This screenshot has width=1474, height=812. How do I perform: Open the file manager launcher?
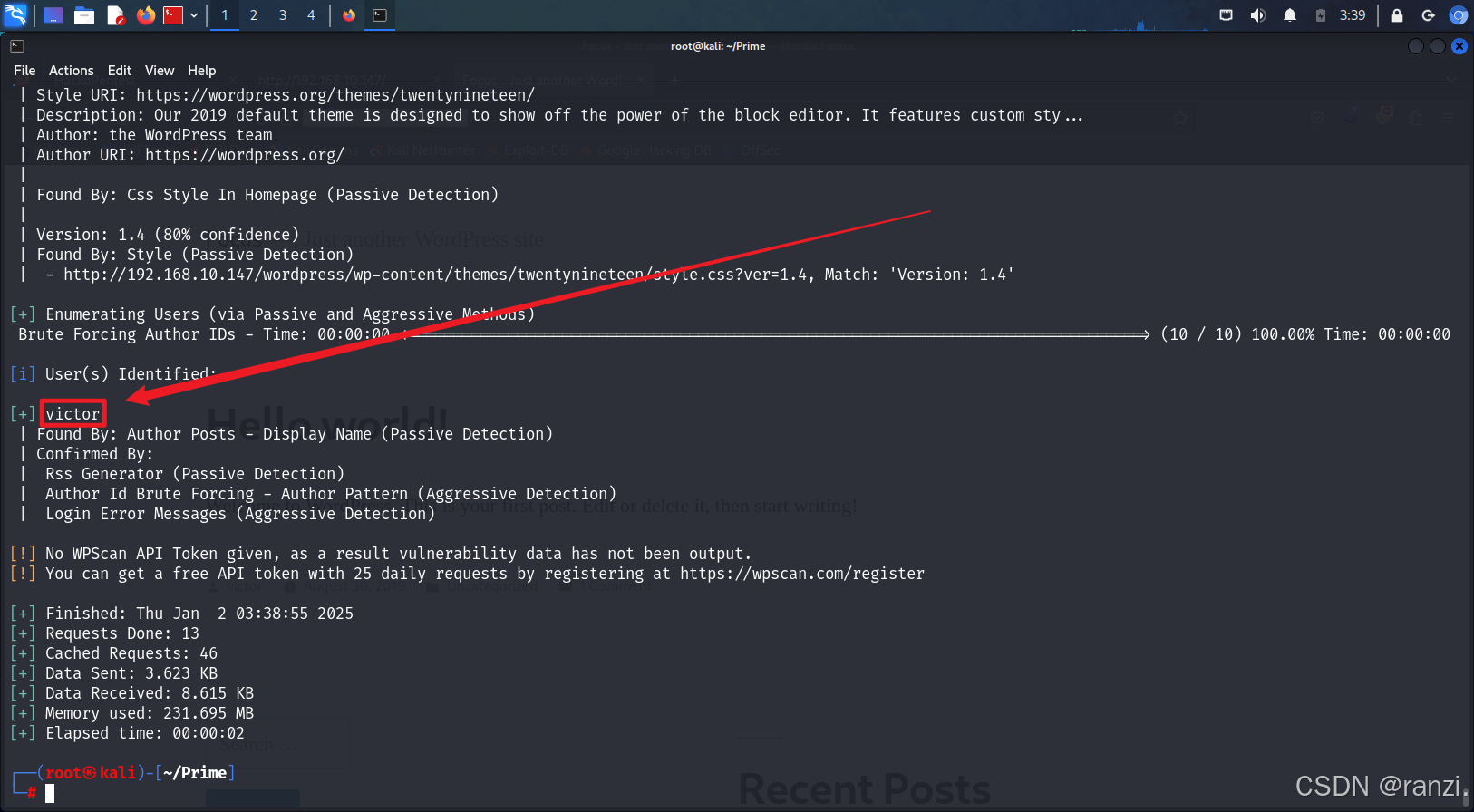(x=84, y=15)
